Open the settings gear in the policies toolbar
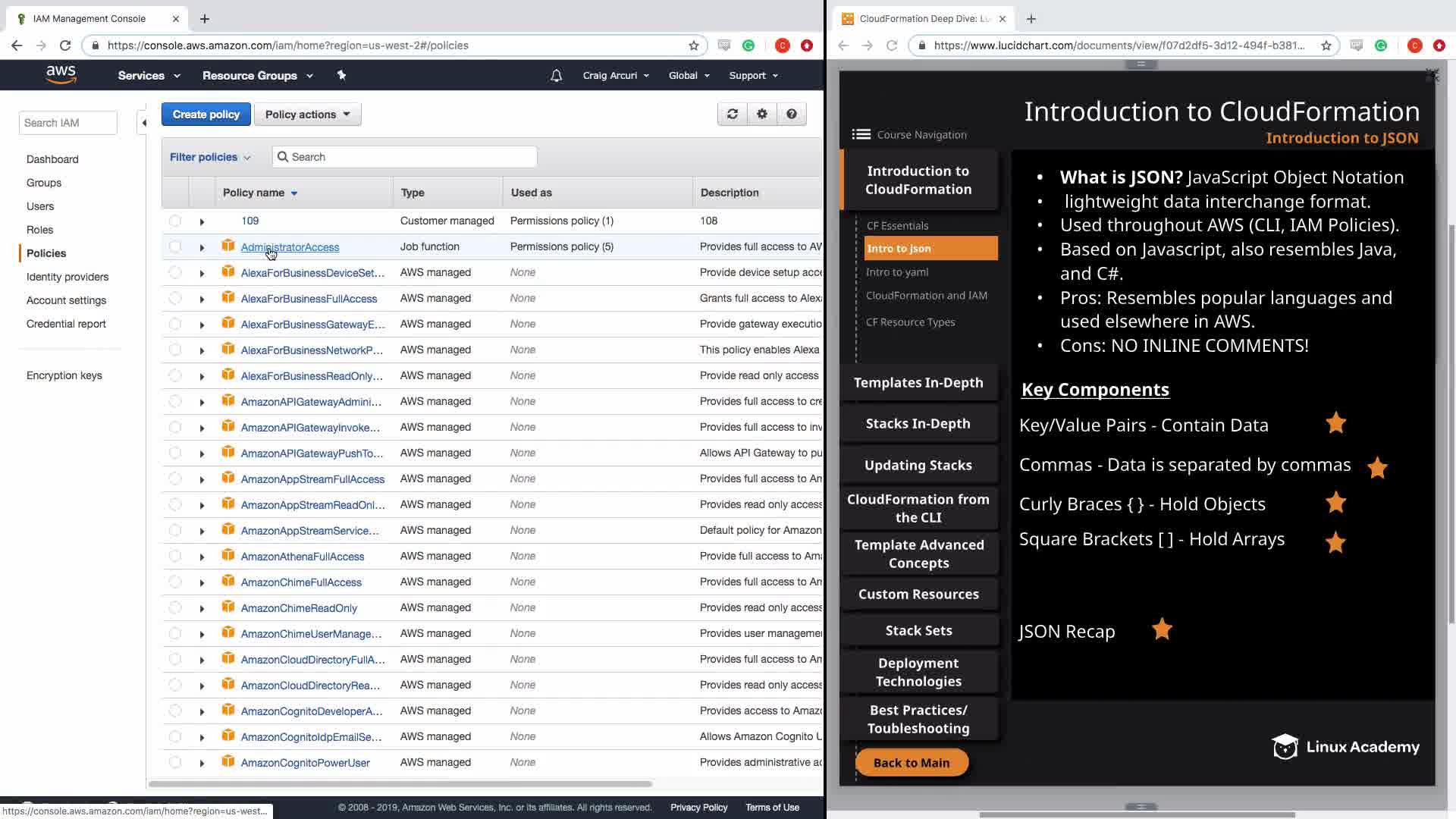Image resolution: width=1456 pixels, height=819 pixels. [761, 115]
